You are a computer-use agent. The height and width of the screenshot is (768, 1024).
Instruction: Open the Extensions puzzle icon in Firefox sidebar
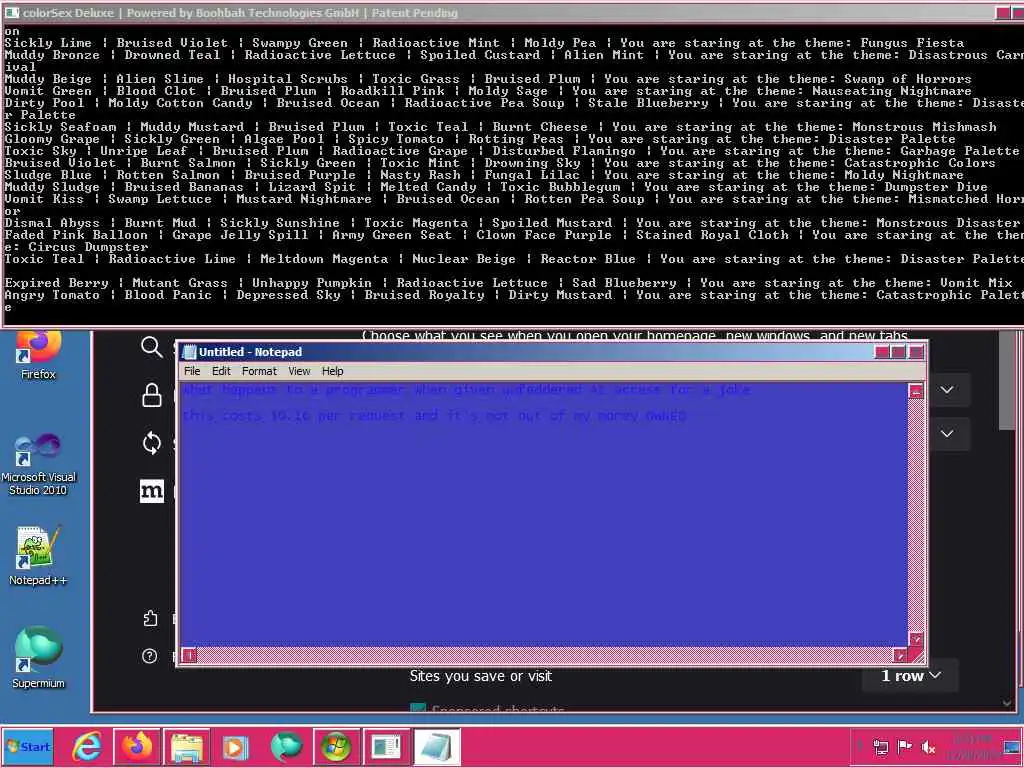coord(150,618)
